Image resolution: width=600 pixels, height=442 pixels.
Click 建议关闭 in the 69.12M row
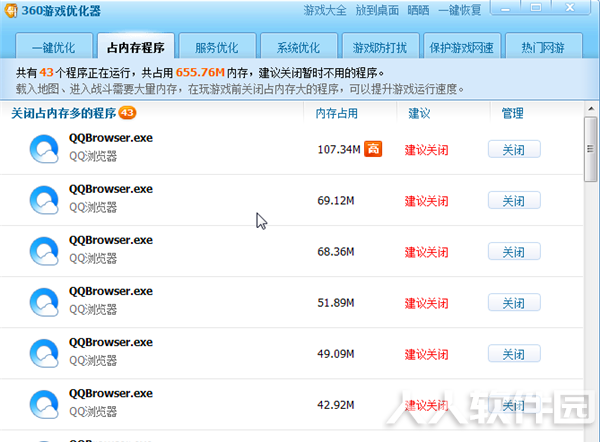pyautogui.click(x=426, y=201)
